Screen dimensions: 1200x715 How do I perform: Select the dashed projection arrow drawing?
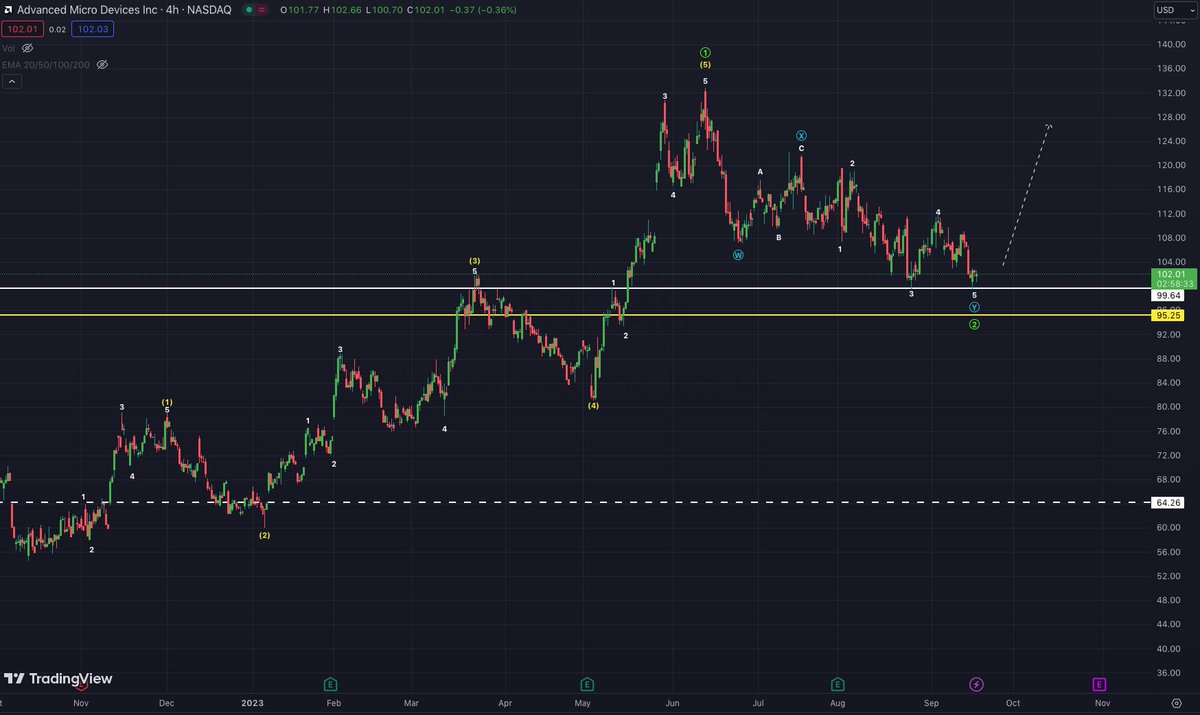tap(1027, 195)
